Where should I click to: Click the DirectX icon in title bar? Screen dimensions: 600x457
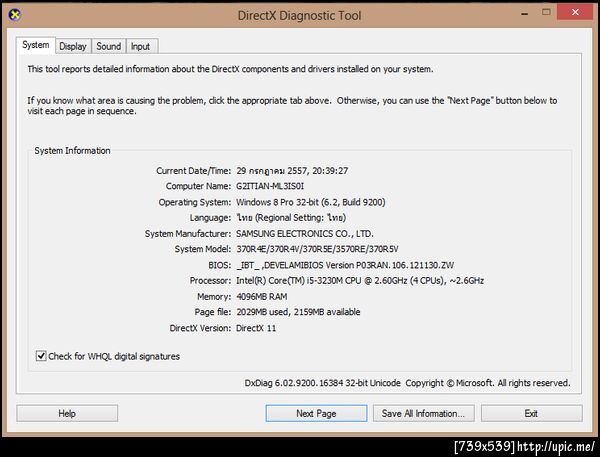(15, 15)
